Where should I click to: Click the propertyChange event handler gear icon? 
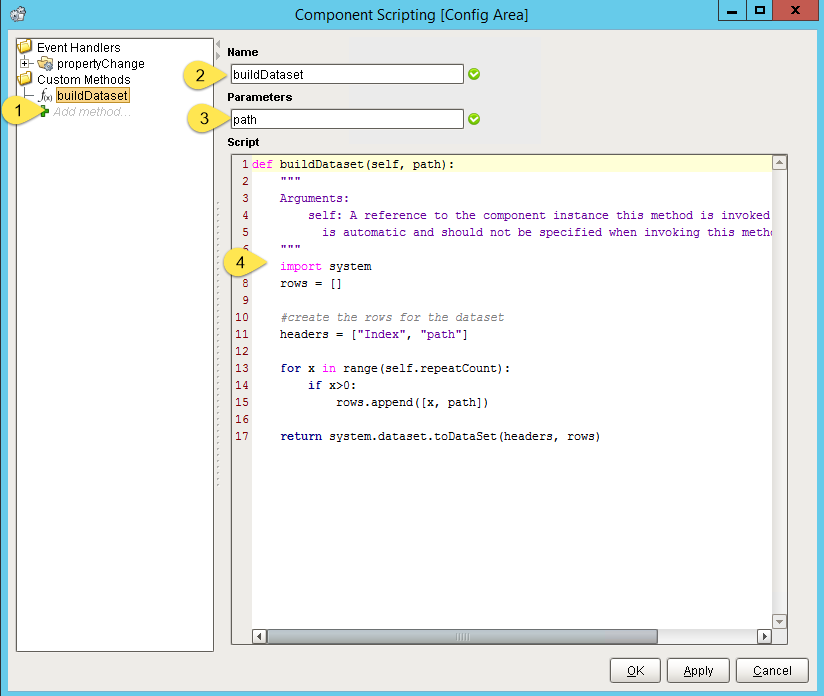coord(46,62)
